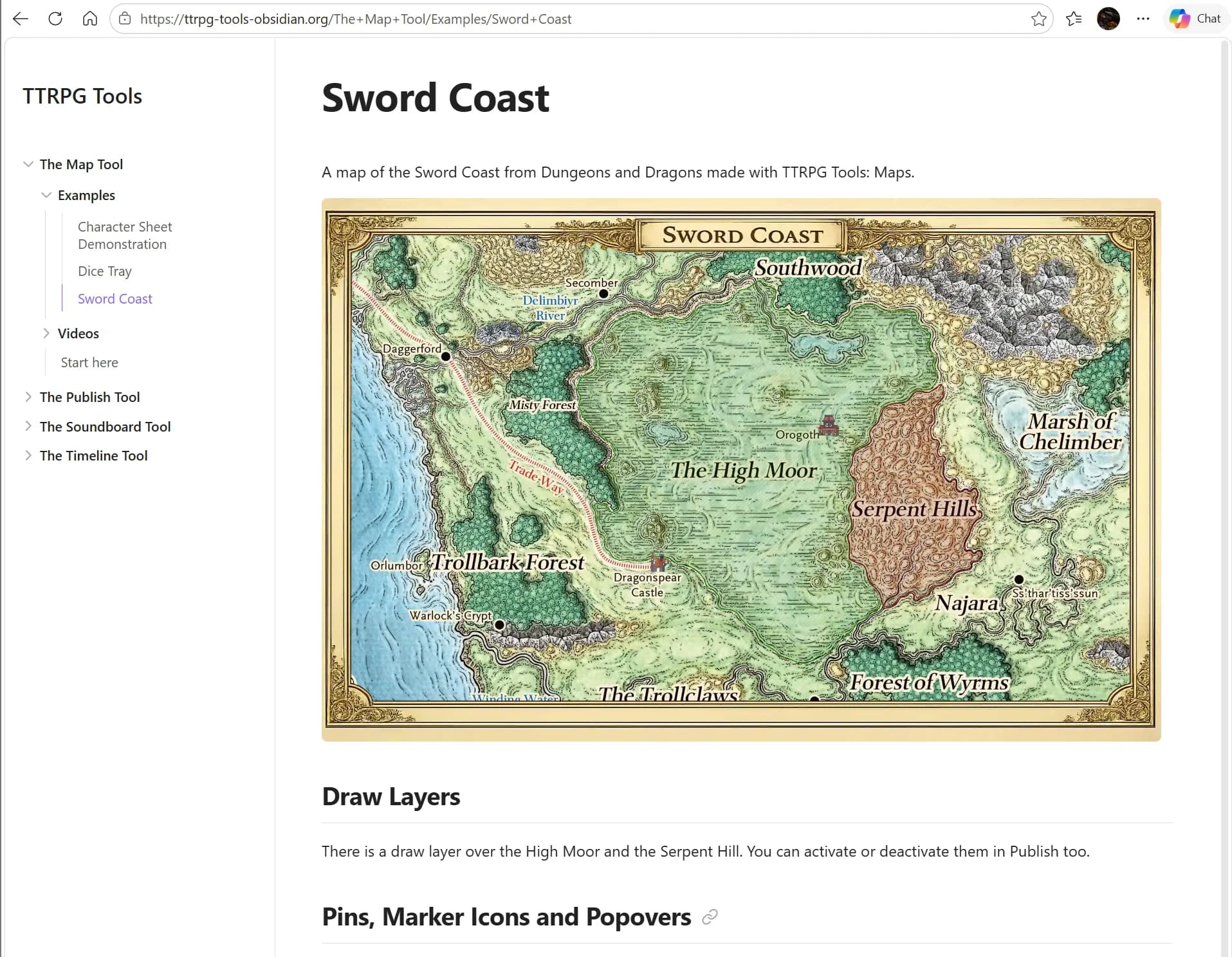
Task: Click the Delimbiyr River label
Action: click(550, 308)
